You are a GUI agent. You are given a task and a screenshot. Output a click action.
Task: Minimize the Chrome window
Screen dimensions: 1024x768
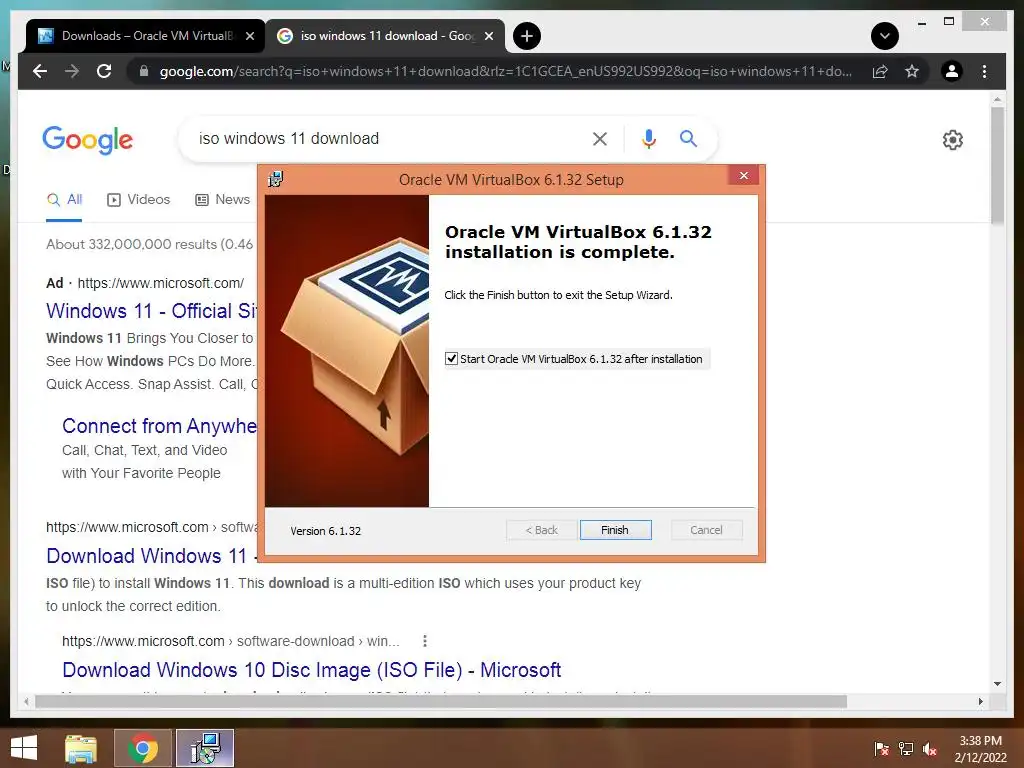(922, 23)
